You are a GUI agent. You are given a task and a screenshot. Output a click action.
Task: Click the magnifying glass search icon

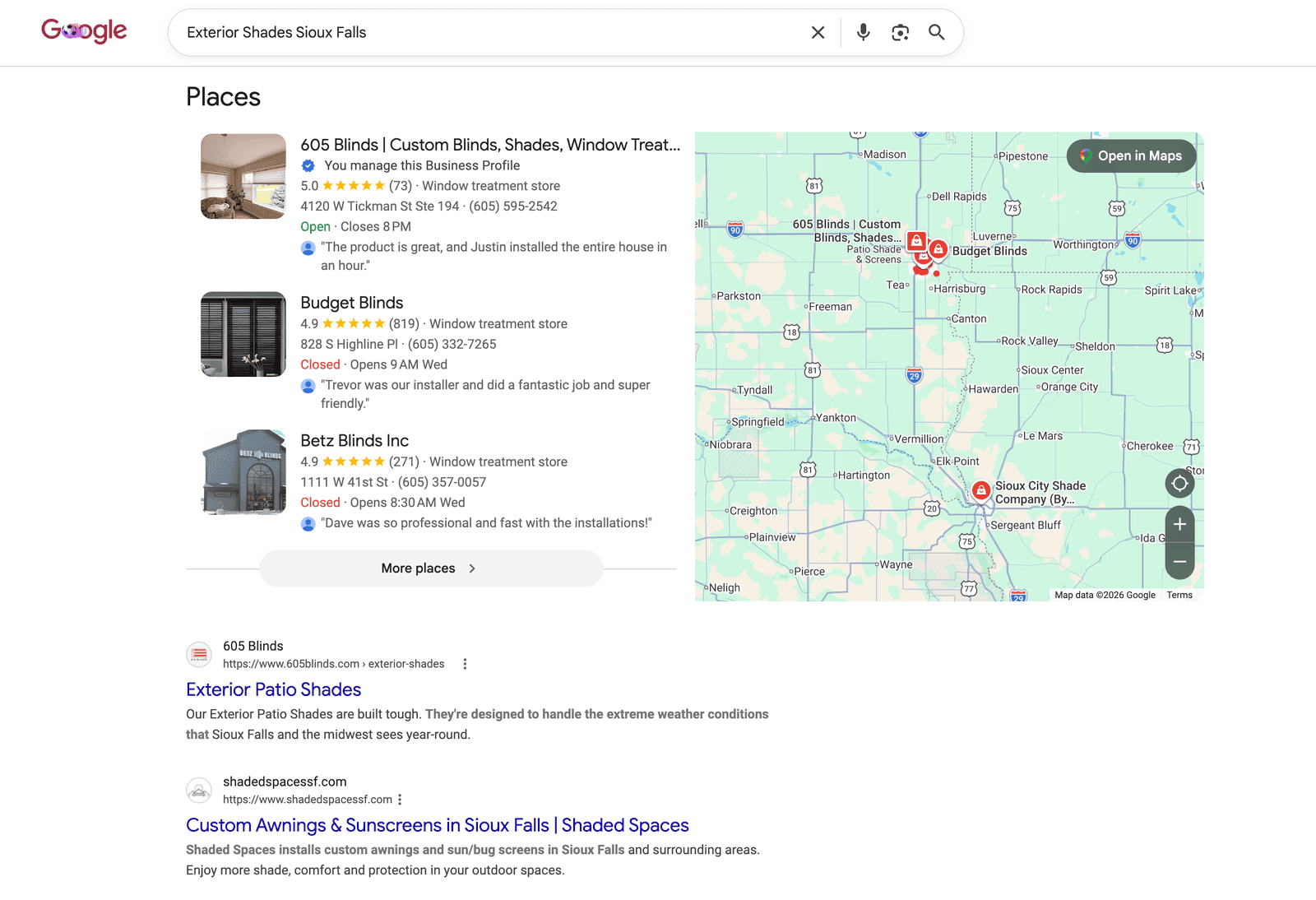(936, 32)
